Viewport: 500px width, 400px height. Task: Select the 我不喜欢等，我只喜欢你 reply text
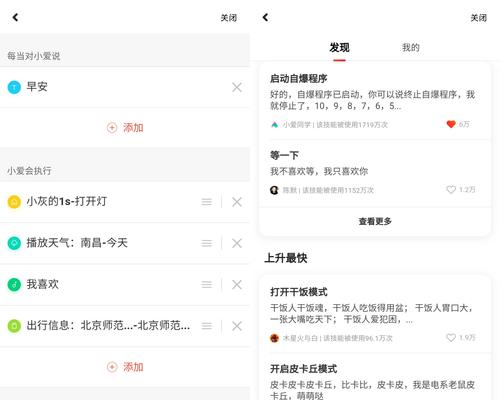coord(319,171)
